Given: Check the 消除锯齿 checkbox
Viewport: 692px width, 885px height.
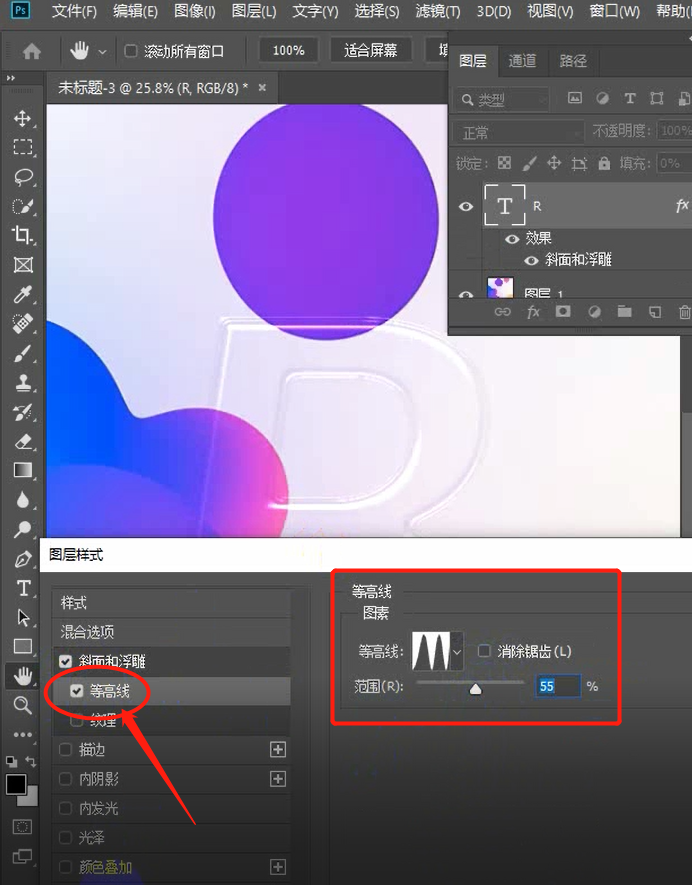Looking at the screenshot, I should click(484, 651).
